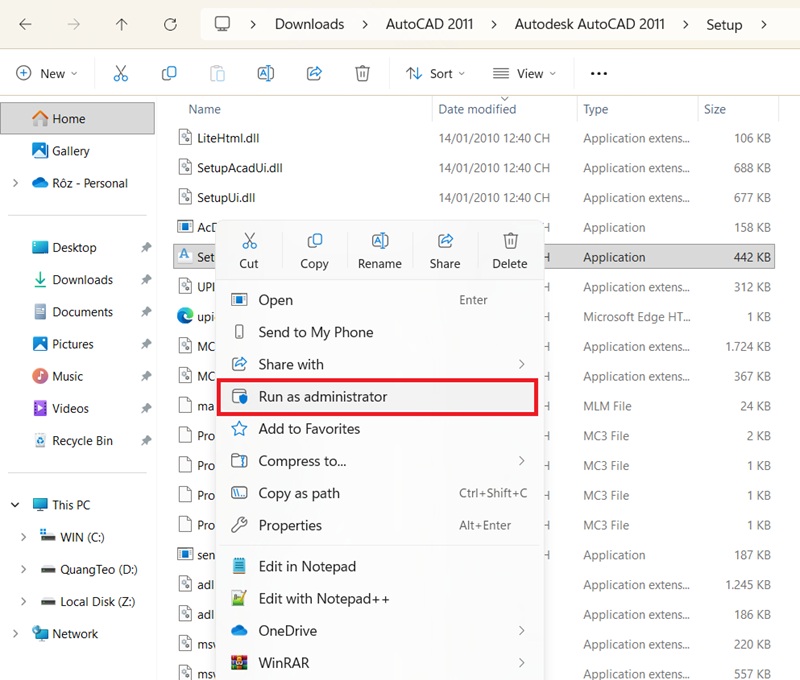Click the Copy icon in the toolbar

coord(169,73)
